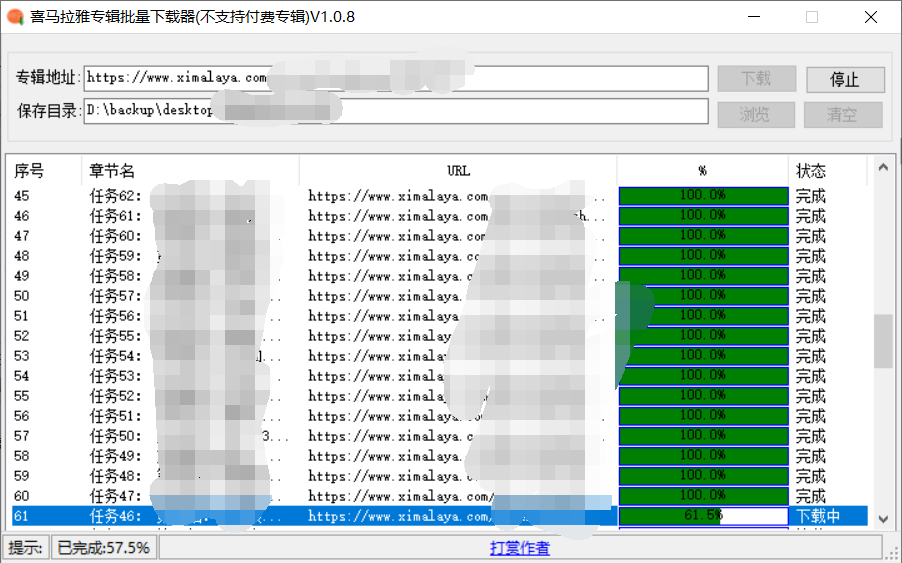Click the scrollbar up arrow
The image size is (902, 563).
click(883, 167)
